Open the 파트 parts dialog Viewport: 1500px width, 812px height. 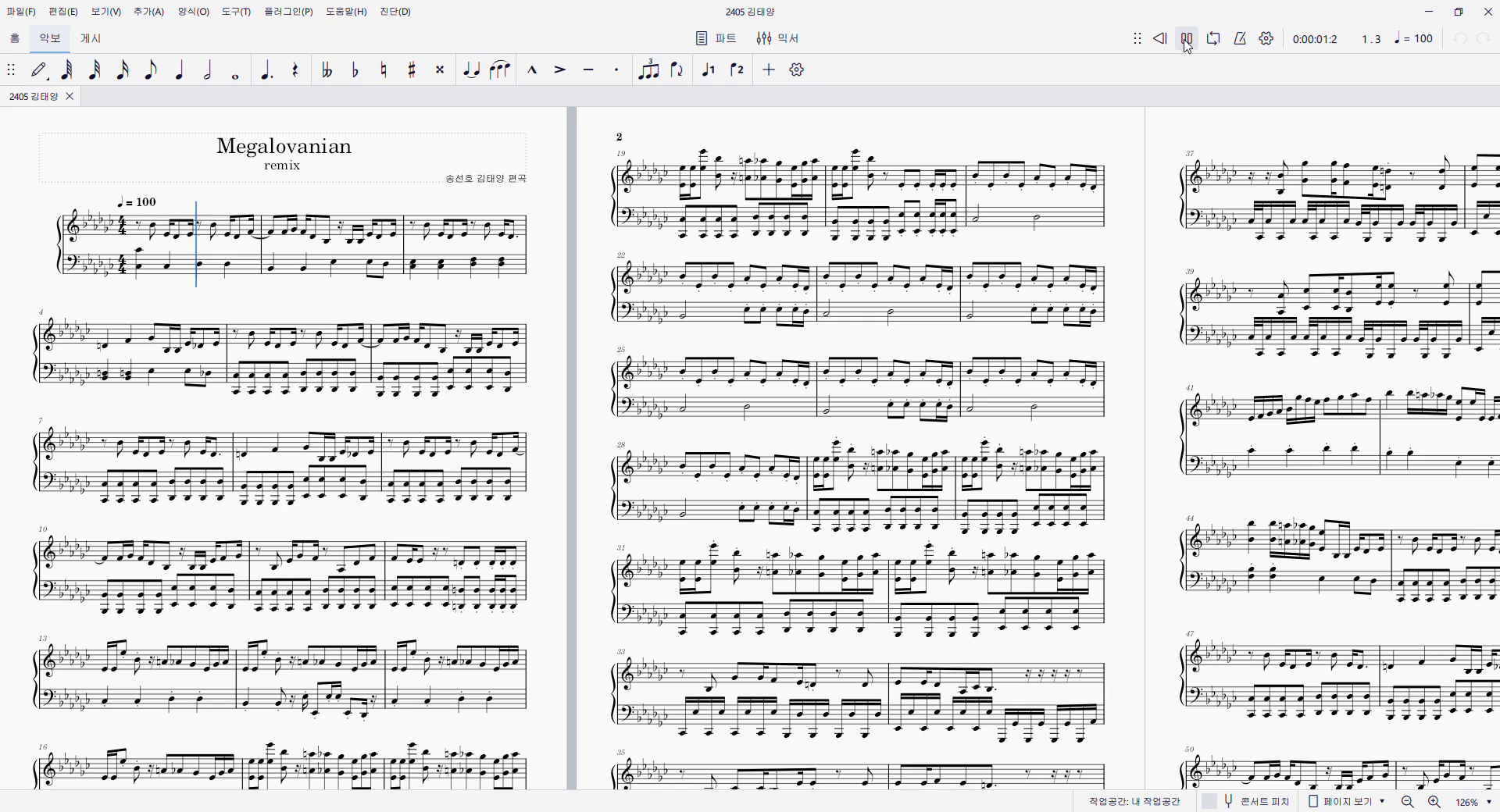(716, 38)
